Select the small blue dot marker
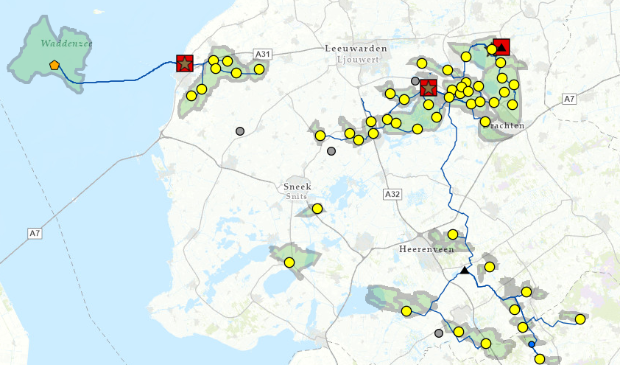Viewport: 620px width, 365px height. coord(531,344)
